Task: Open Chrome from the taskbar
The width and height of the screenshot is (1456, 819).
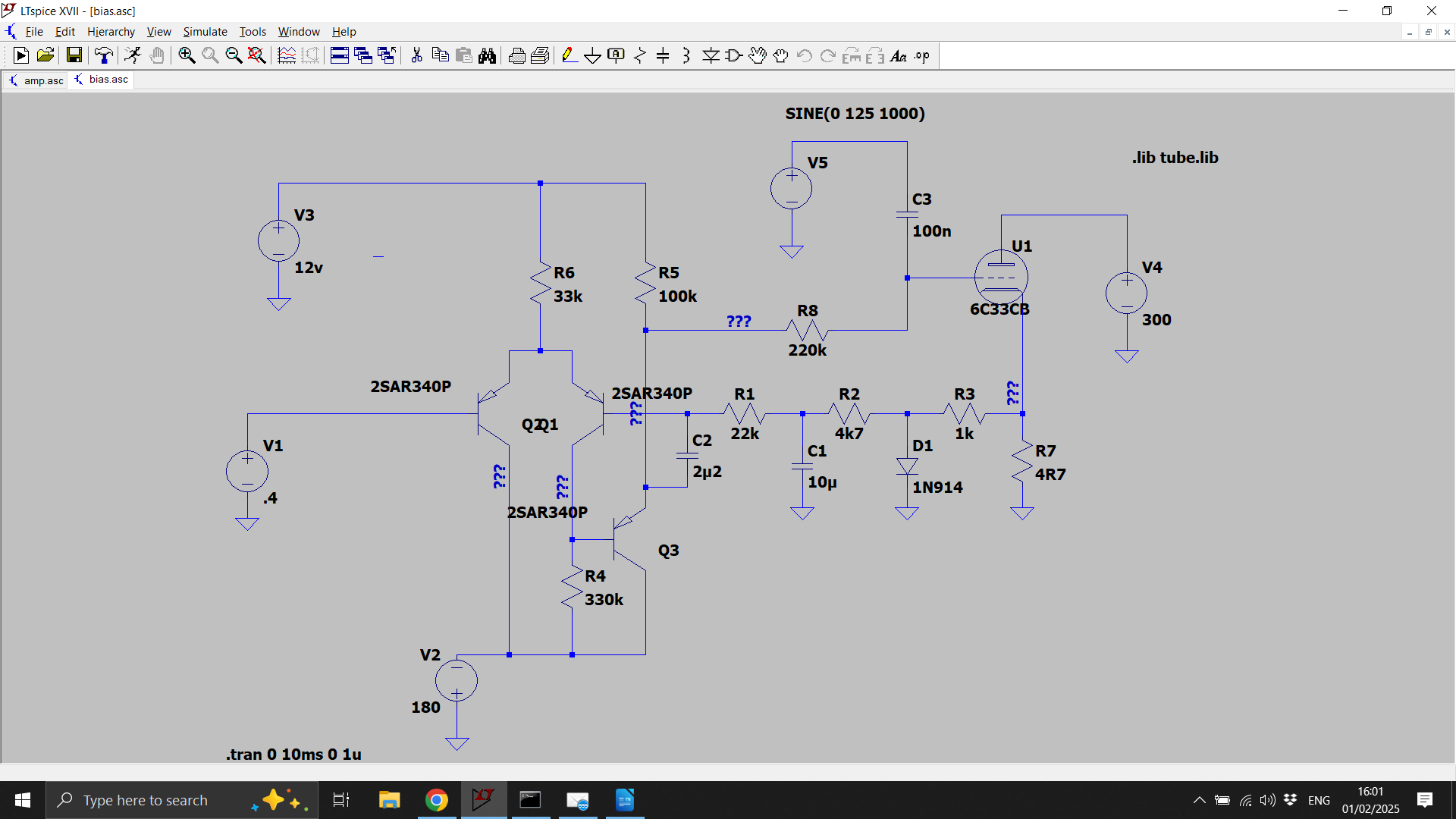Action: click(436, 800)
